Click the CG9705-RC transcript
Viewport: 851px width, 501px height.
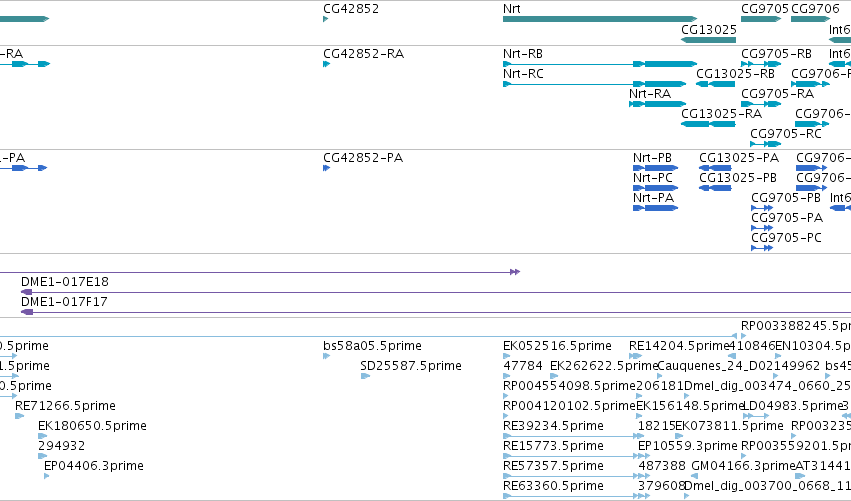click(x=765, y=144)
